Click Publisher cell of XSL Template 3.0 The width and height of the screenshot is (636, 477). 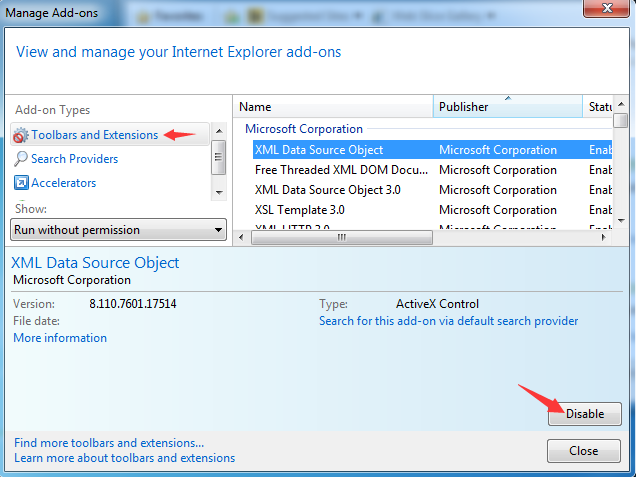pos(498,210)
